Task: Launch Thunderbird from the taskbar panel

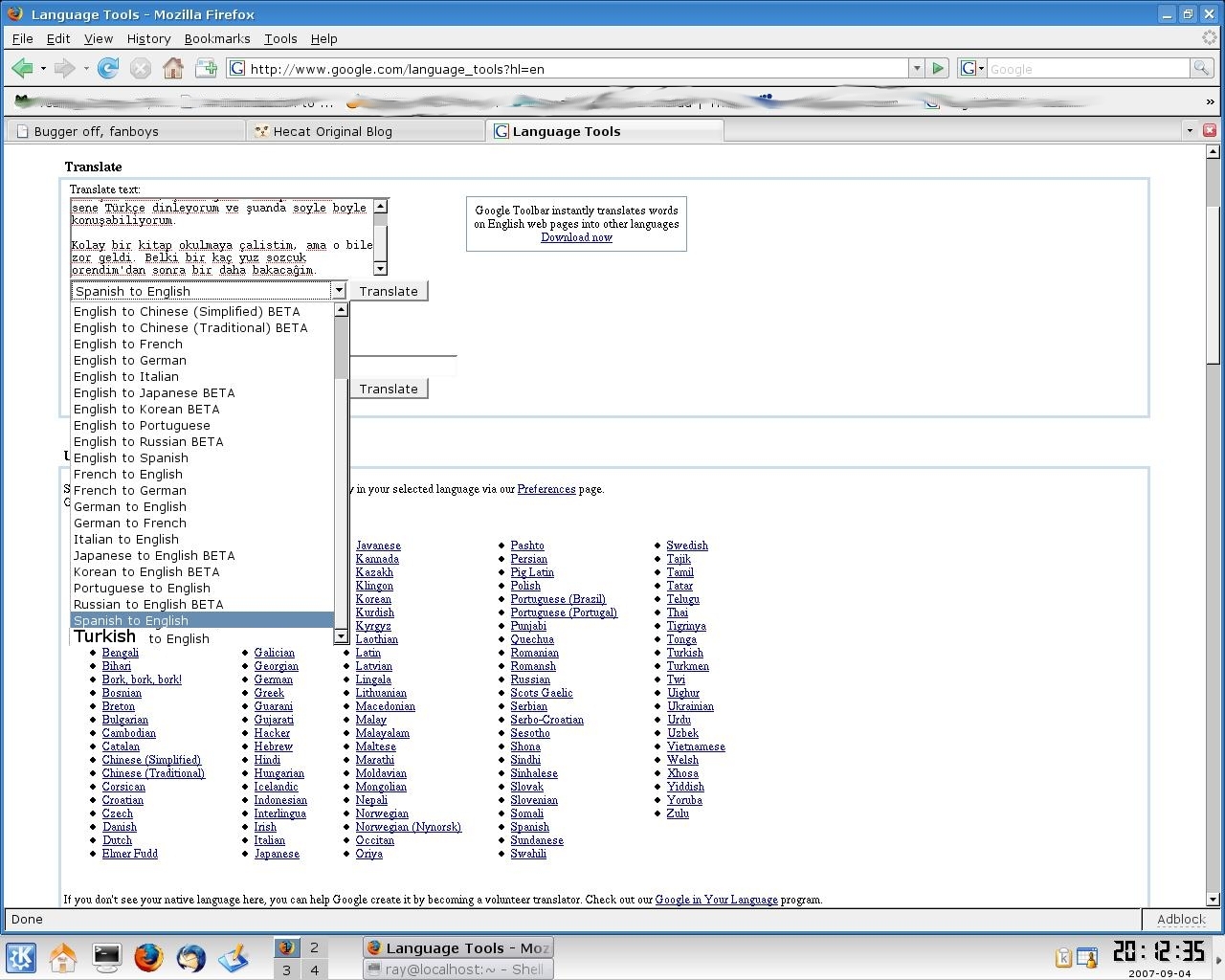Action: click(x=190, y=957)
